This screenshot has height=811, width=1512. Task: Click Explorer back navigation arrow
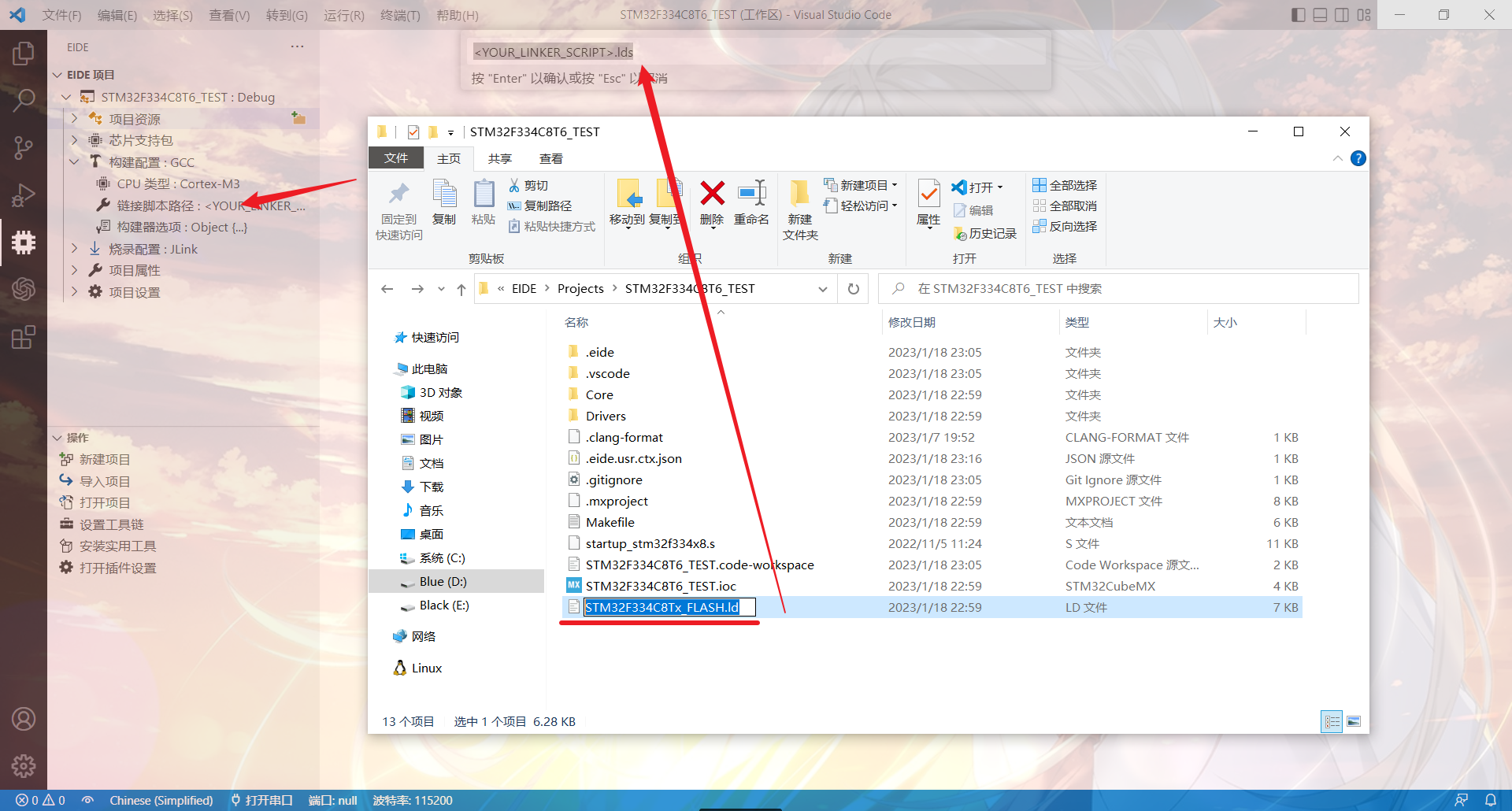(387, 289)
